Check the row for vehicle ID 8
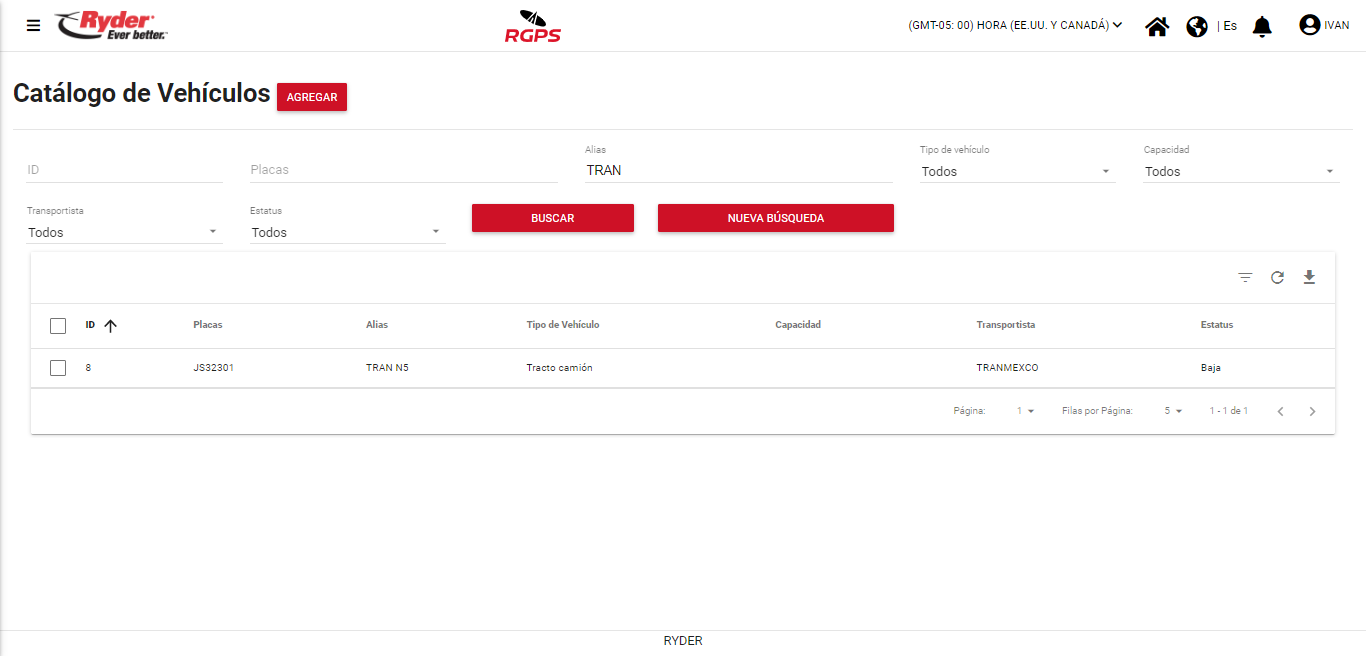1366x656 pixels. pos(58,368)
